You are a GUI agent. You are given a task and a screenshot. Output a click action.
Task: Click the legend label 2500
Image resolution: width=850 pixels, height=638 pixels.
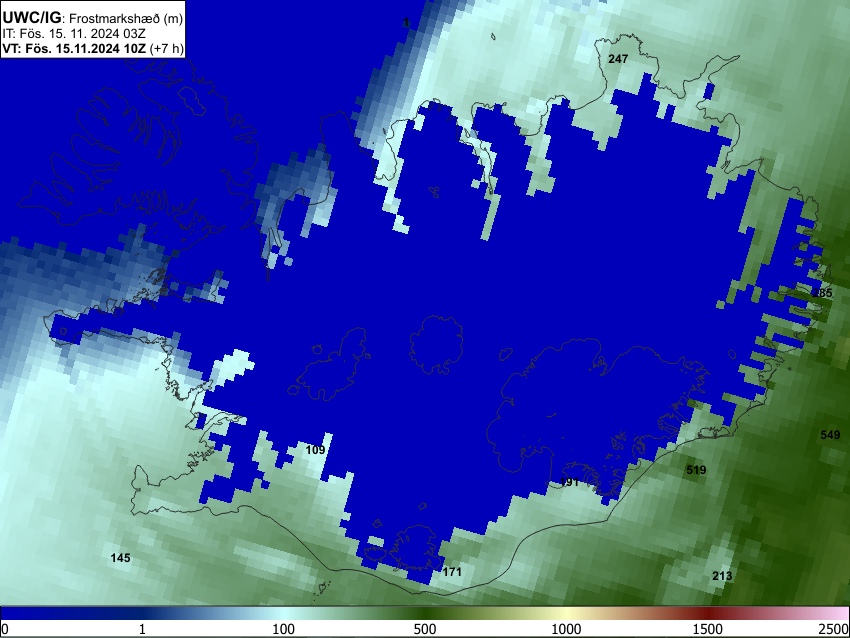(x=834, y=629)
